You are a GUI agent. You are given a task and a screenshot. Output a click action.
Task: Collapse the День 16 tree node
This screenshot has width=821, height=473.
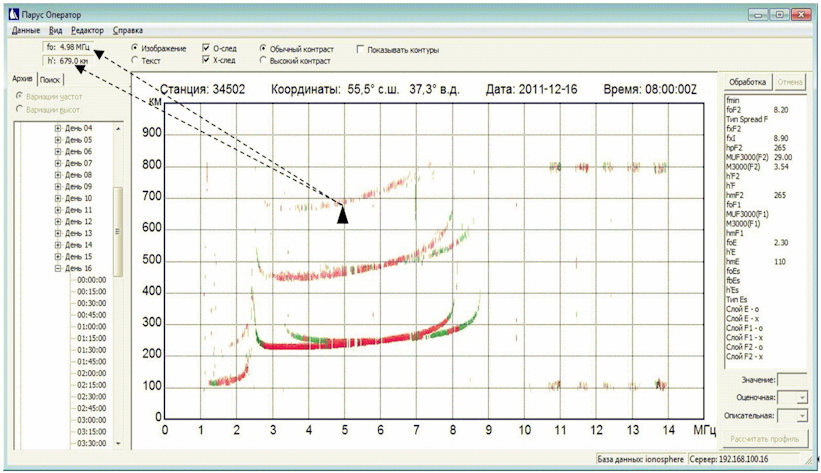pyautogui.click(x=58, y=268)
